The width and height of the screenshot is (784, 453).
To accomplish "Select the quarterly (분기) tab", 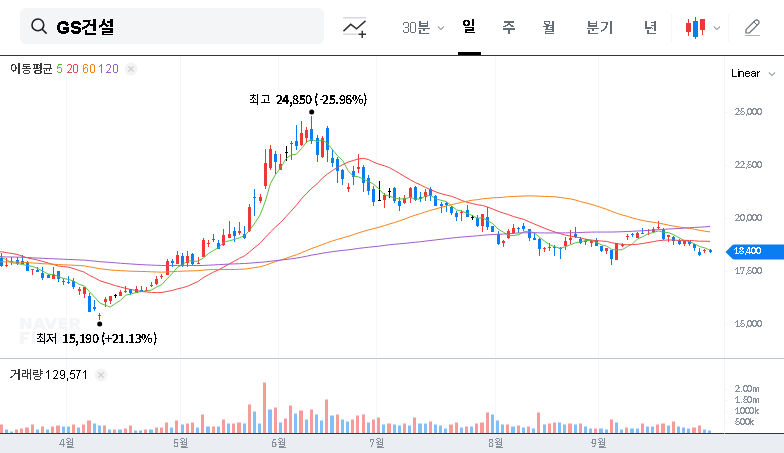I will pos(599,27).
